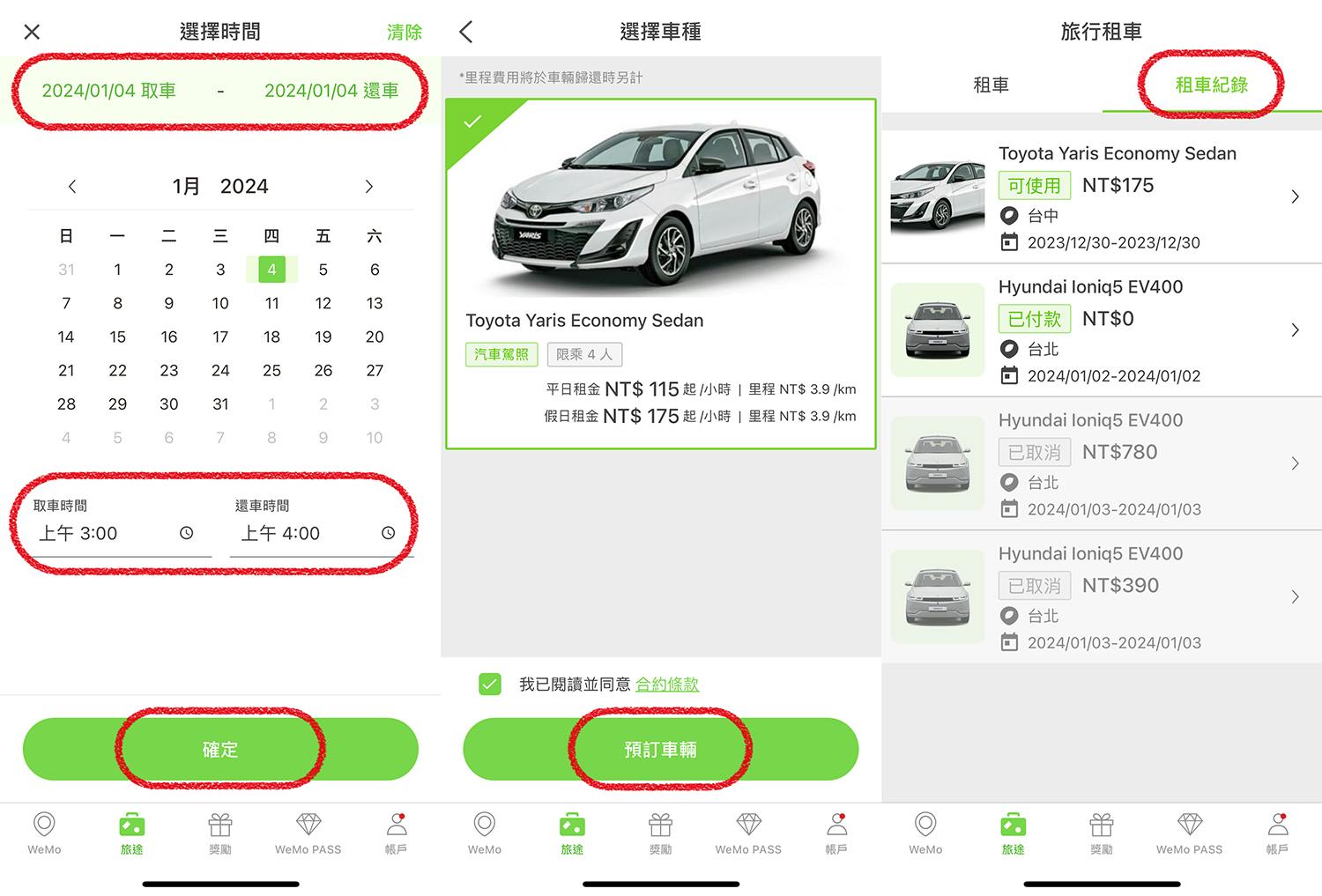The height and width of the screenshot is (896, 1322).
Task: Go to previous month in the calendar
Action: (x=72, y=187)
